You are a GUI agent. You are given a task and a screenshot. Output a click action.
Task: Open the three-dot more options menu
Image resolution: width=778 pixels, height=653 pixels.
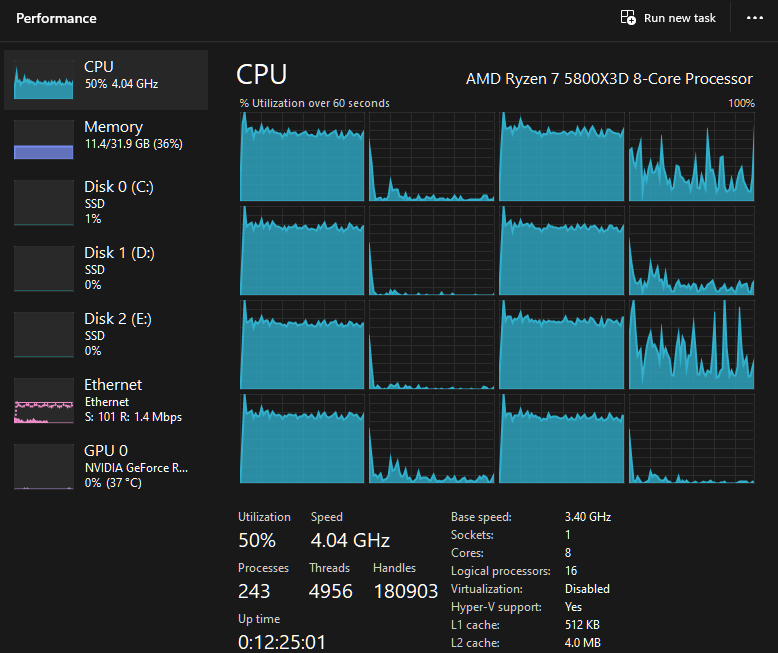point(754,18)
